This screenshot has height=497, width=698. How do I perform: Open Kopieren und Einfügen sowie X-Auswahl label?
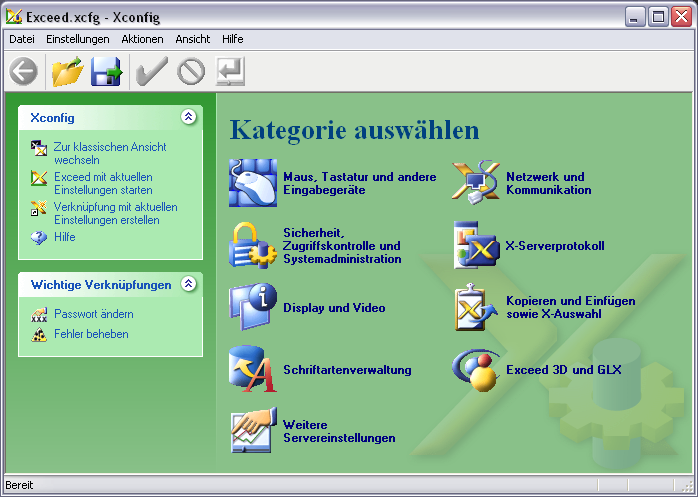(571, 307)
